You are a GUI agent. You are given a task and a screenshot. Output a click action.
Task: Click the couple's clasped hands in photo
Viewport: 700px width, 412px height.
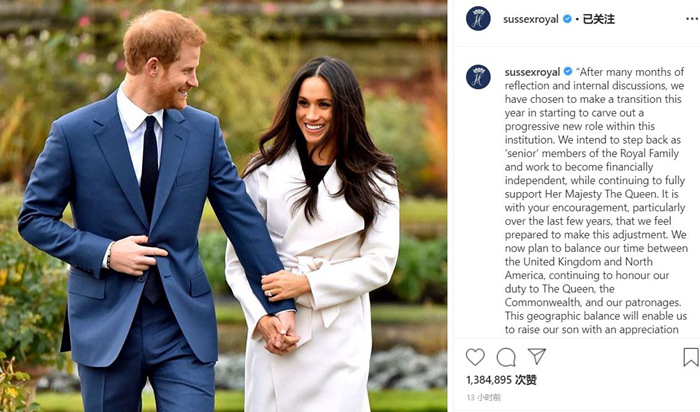pos(279,333)
